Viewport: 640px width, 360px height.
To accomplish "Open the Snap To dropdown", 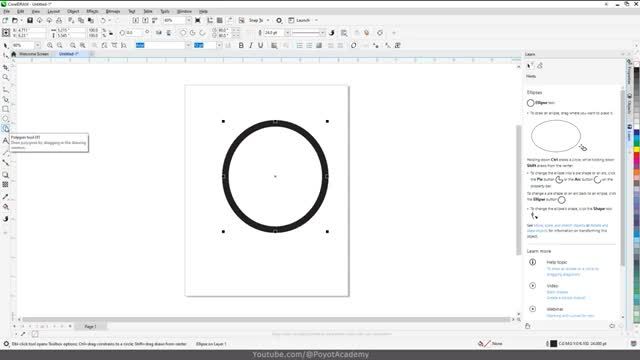I will (x=268, y=20).
